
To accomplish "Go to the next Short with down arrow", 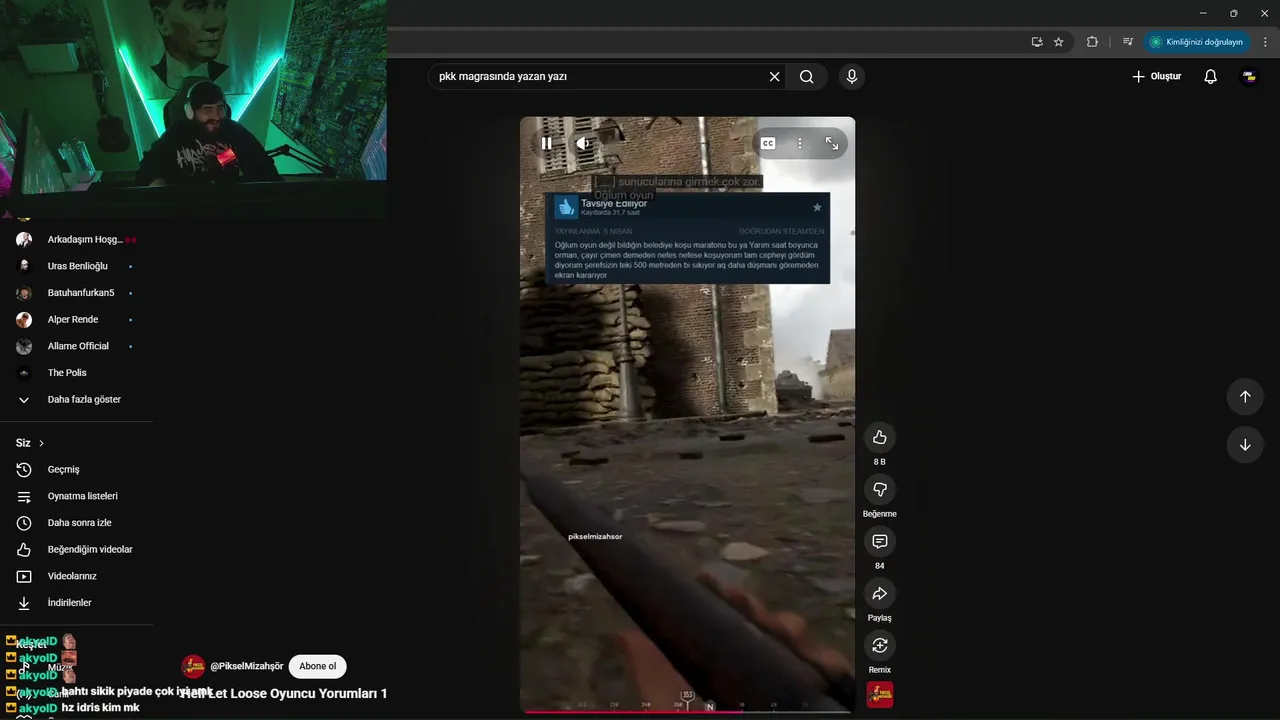I will click(x=1245, y=445).
